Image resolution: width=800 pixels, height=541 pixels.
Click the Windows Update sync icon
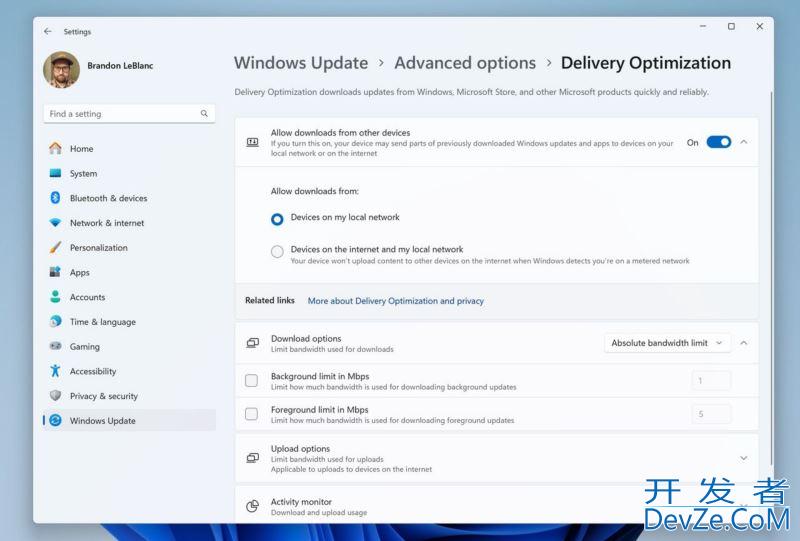55,420
